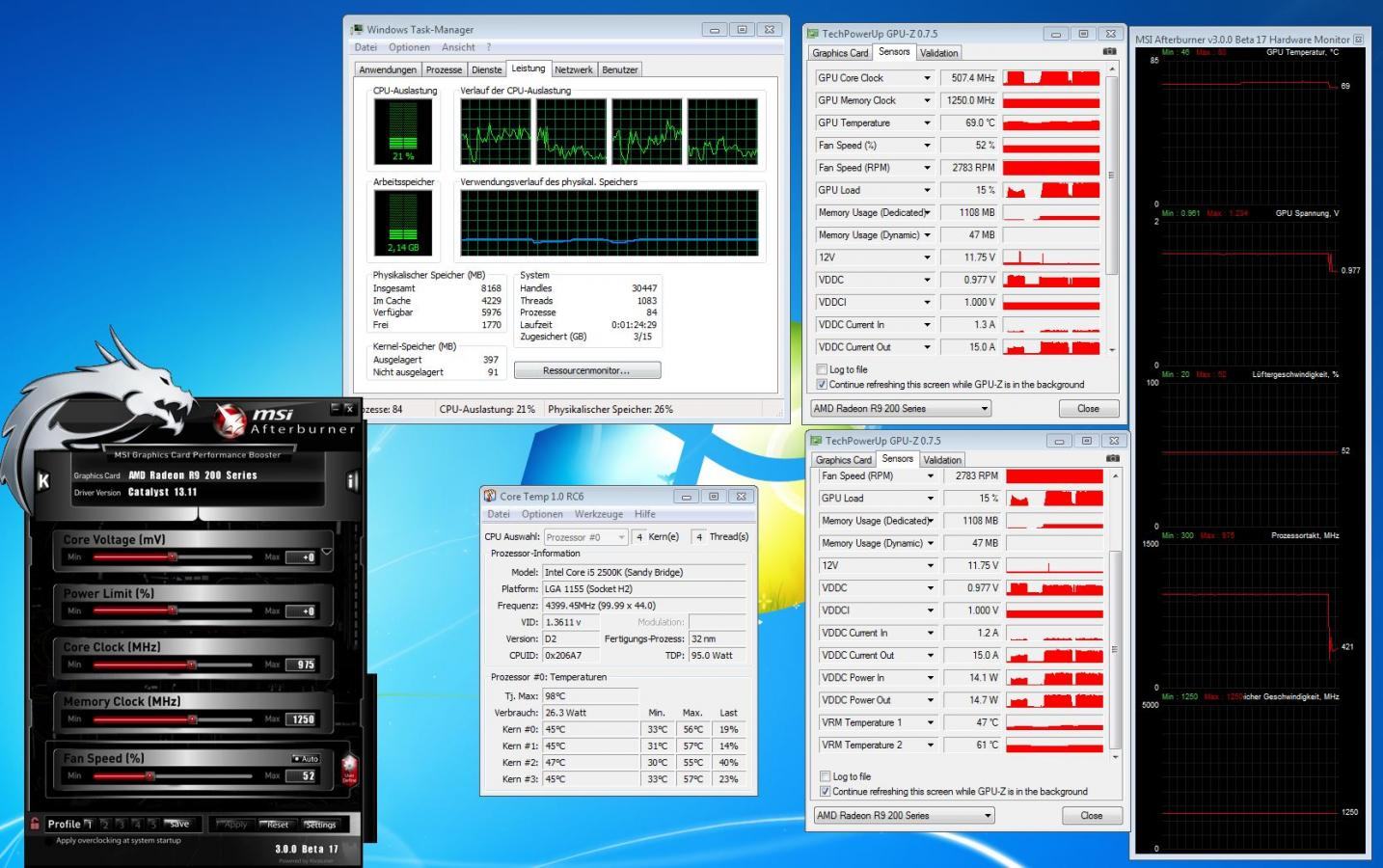Enable Apply overclocking at system startup
The width and height of the screenshot is (1383, 868).
[49, 841]
